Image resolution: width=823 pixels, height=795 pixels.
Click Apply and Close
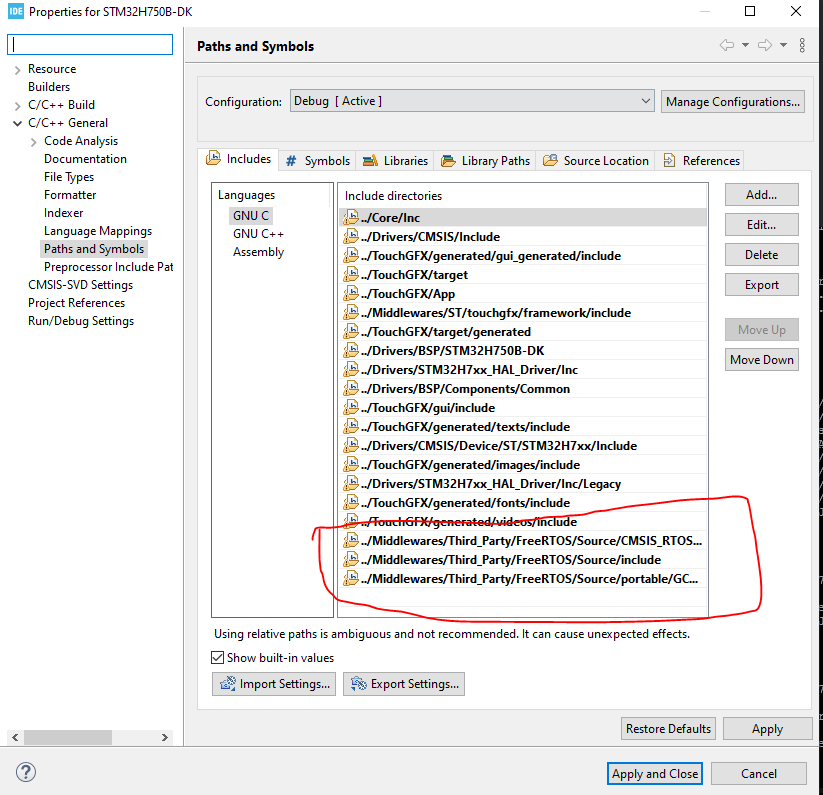coord(655,773)
